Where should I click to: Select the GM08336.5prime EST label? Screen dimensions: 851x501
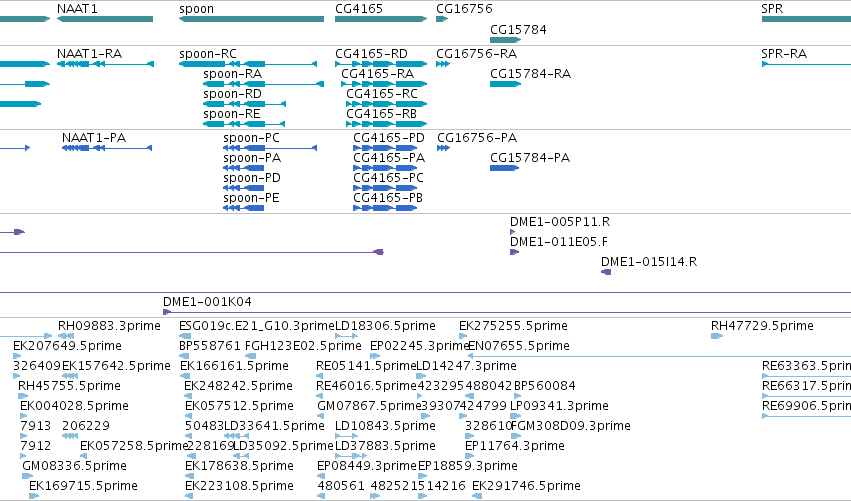pyautogui.click(x=74, y=466)
